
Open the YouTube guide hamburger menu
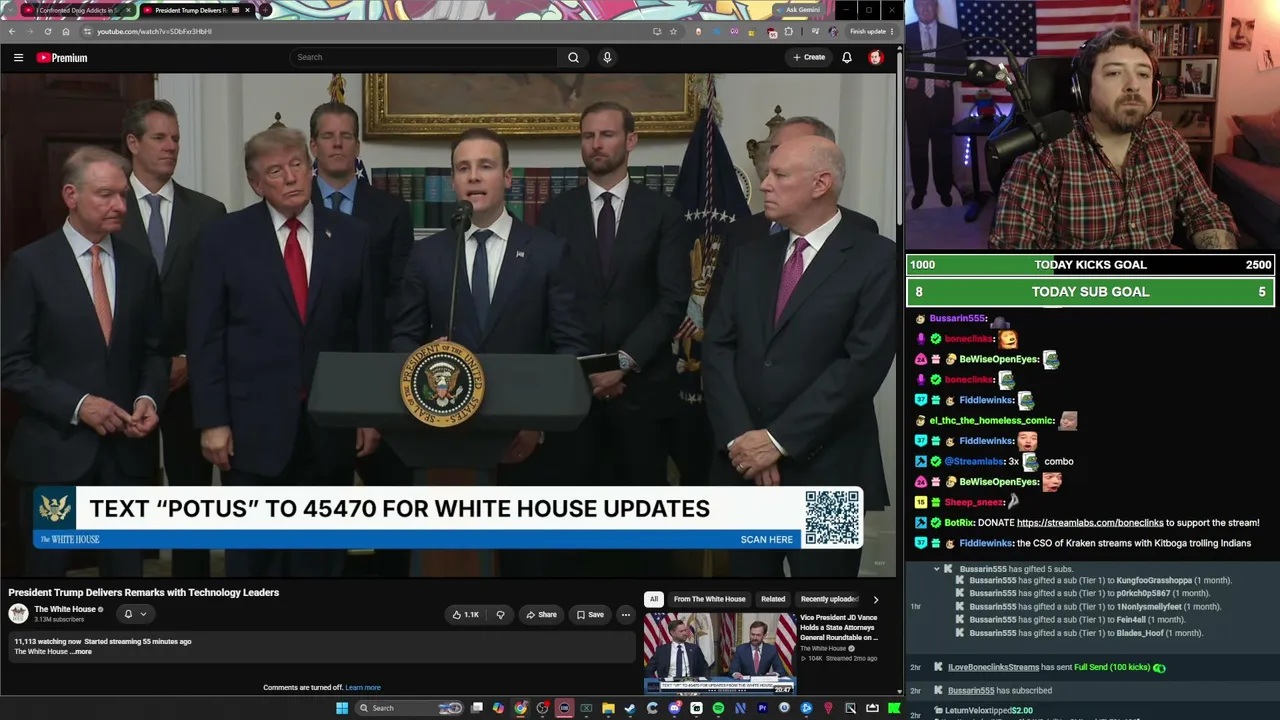click(x=18, y=58)
